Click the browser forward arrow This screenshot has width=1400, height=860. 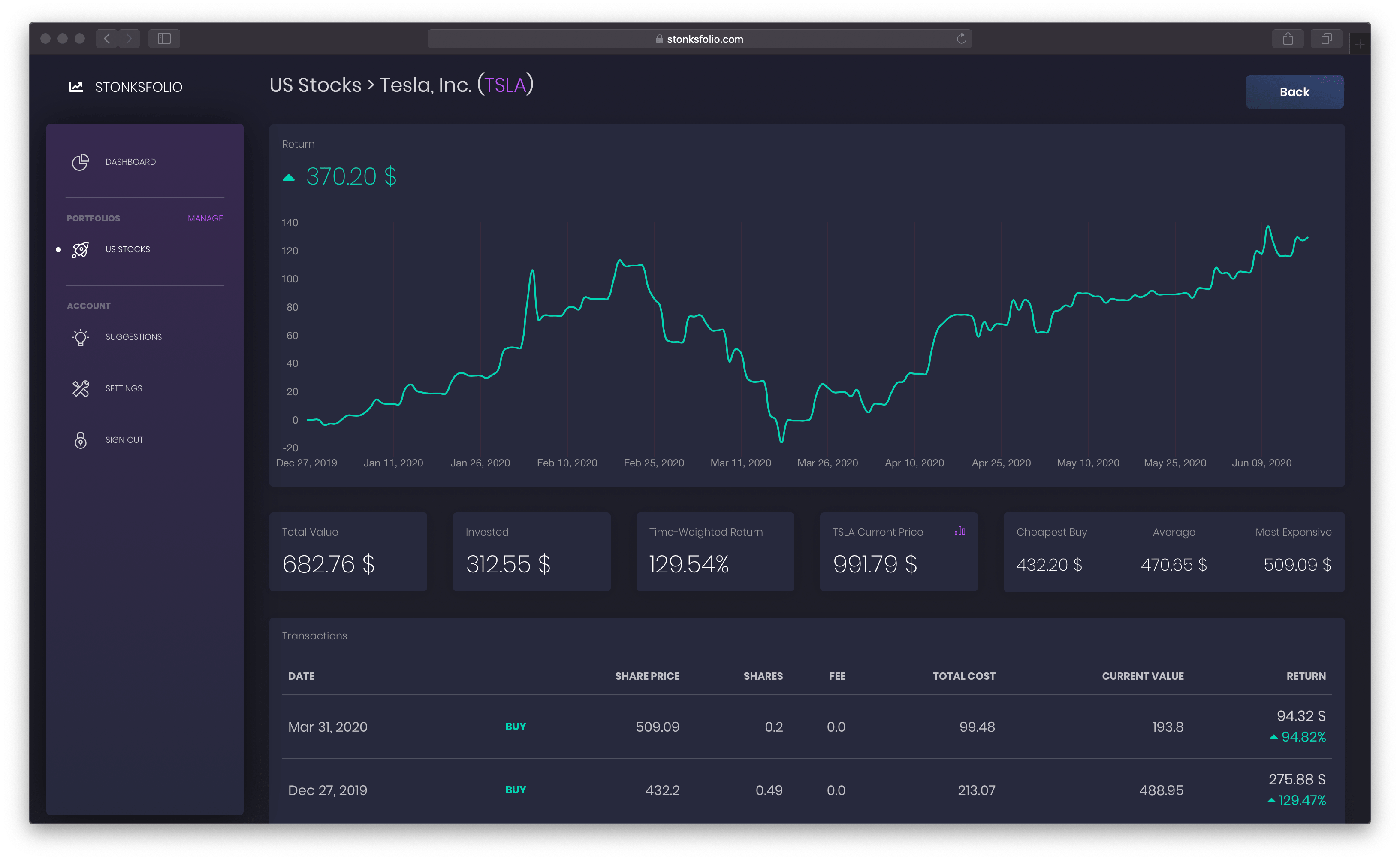point(129,39)
